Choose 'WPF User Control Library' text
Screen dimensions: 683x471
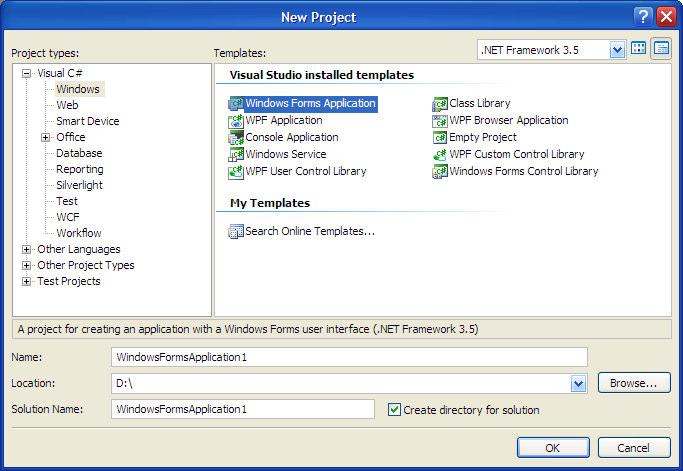coord(306,172)
